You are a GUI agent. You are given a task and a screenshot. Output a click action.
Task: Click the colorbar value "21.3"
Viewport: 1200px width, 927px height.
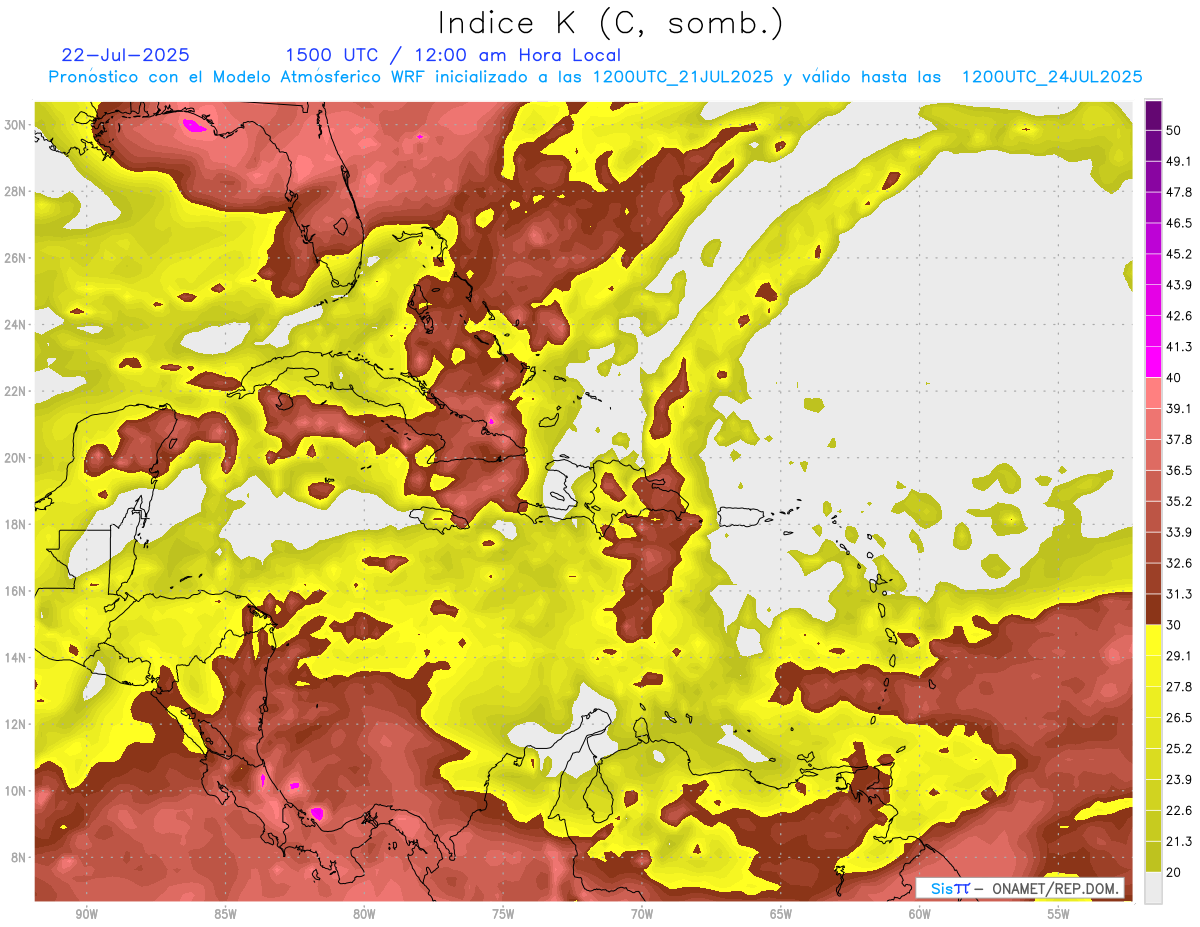(x=1179, y=841)
